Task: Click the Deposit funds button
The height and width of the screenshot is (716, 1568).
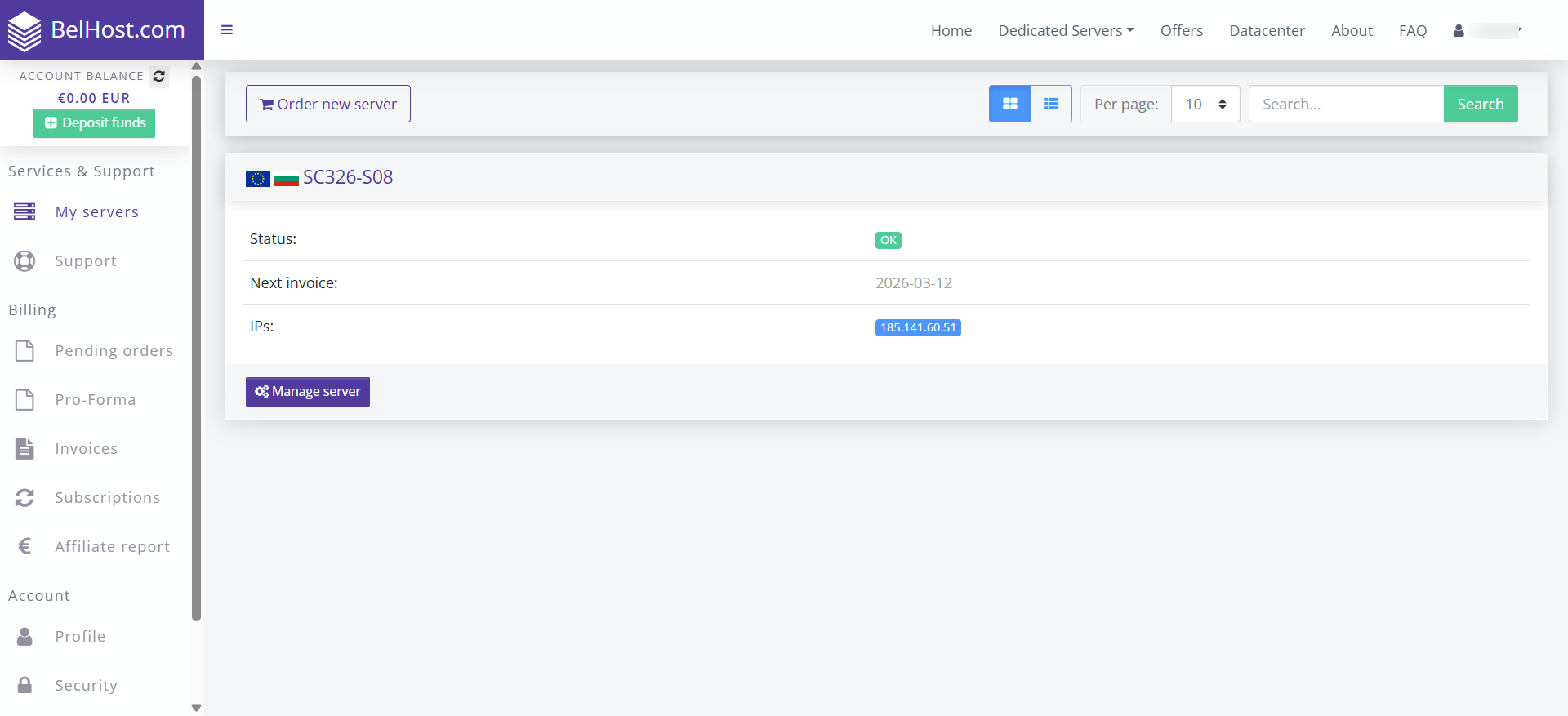Action: 94,122
